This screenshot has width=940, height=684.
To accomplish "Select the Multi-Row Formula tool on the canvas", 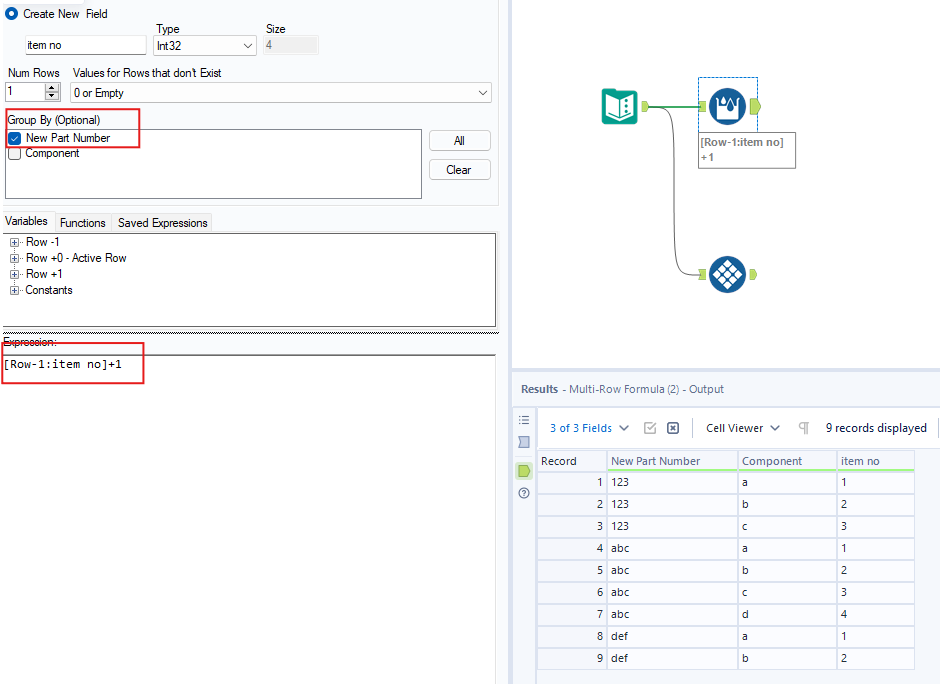I will tap(727, 104).
